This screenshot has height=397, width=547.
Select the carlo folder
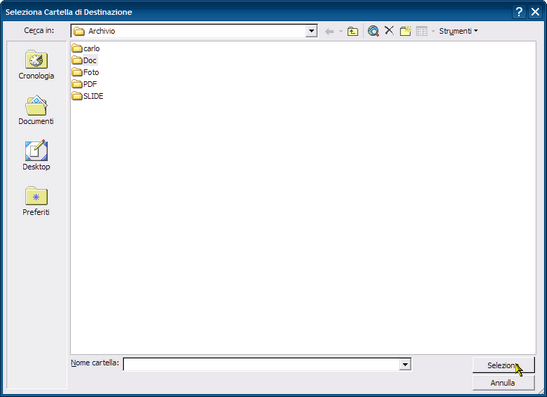[x=86, y=48]
